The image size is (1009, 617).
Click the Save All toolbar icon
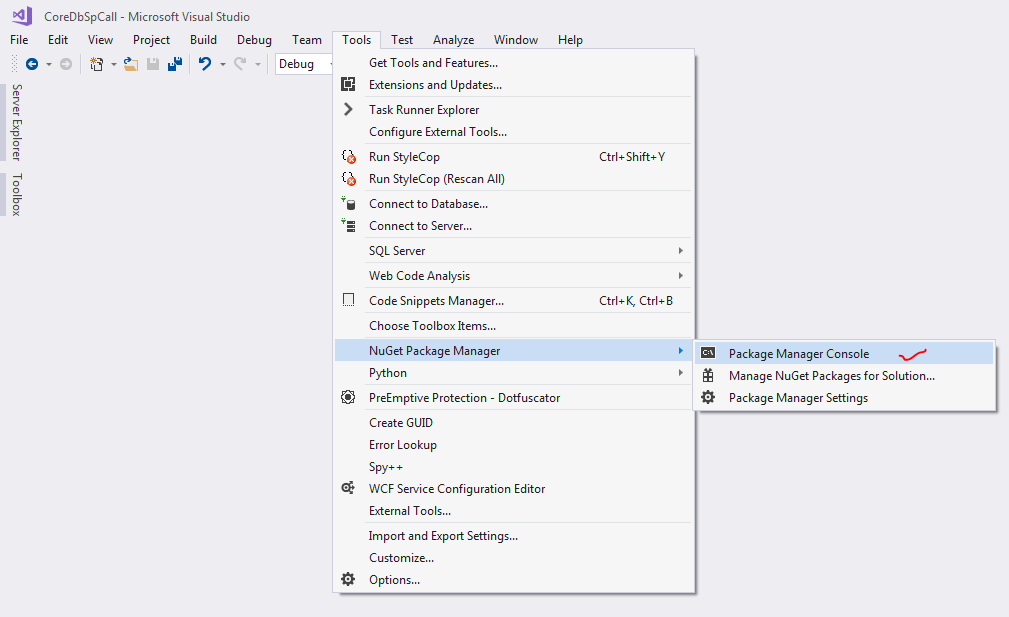174,64
